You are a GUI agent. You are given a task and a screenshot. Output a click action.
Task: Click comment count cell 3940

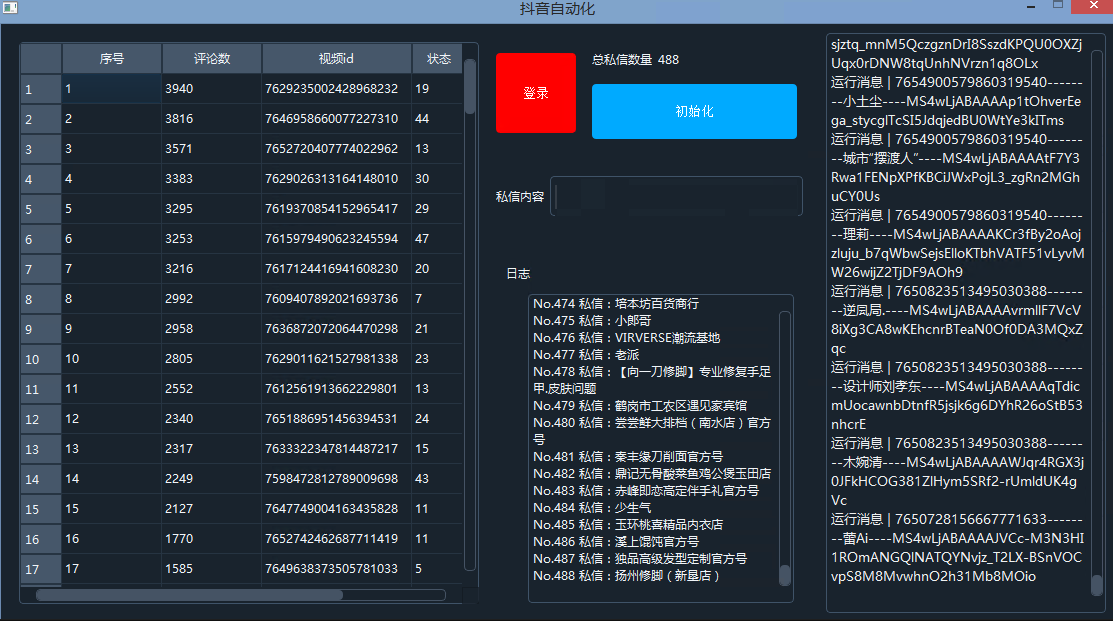tap(212, 89)
